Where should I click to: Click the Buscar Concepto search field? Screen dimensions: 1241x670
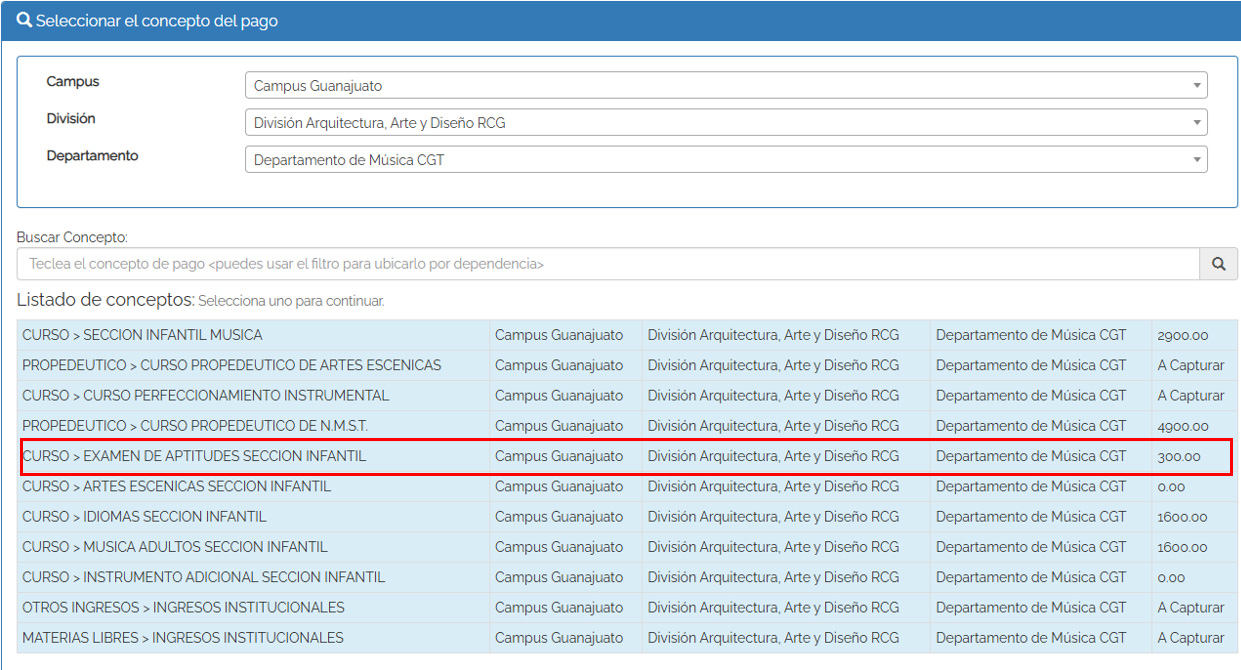(x=607, y=264)
